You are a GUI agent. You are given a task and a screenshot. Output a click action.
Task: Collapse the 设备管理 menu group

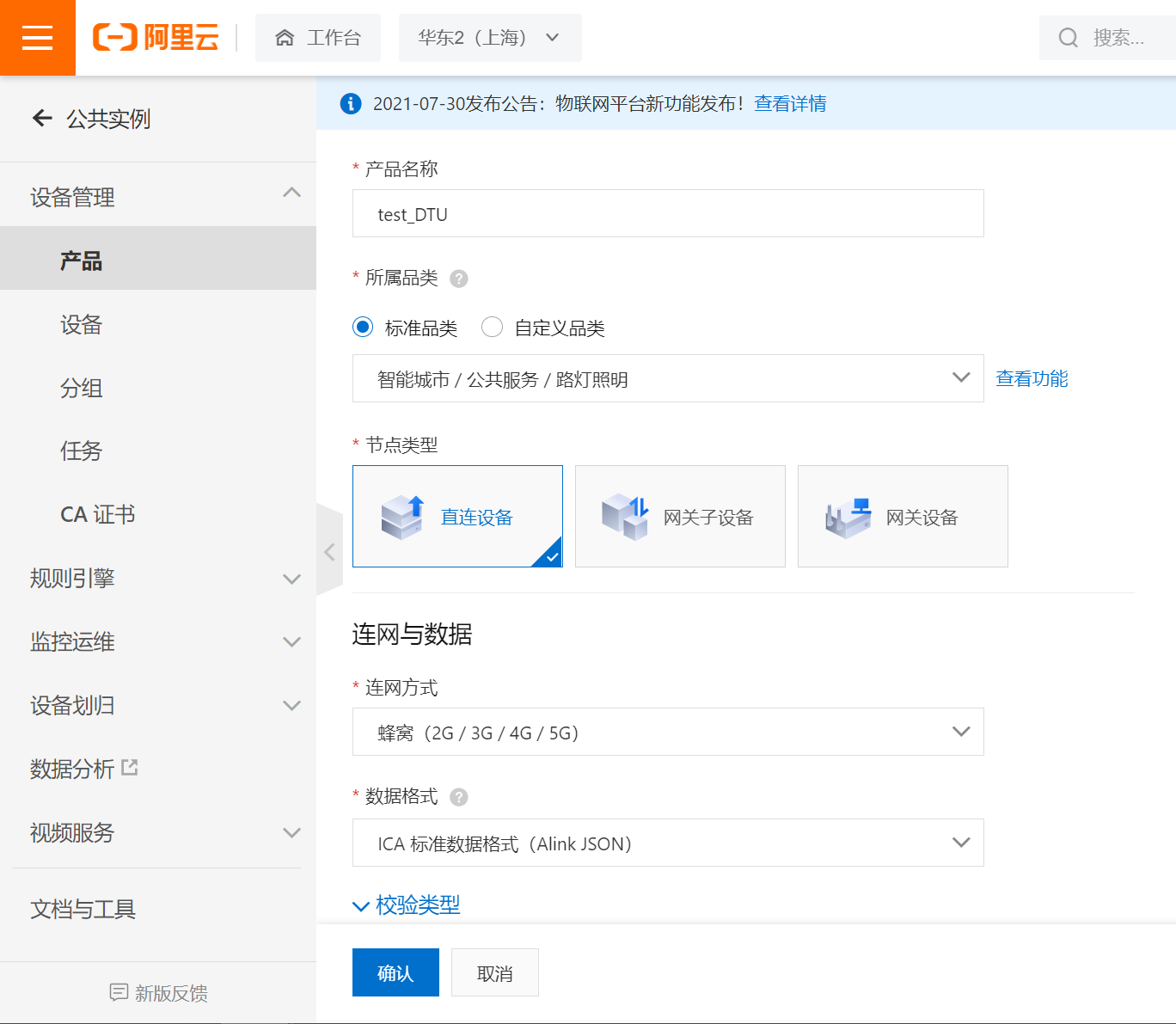click(158, 197)
